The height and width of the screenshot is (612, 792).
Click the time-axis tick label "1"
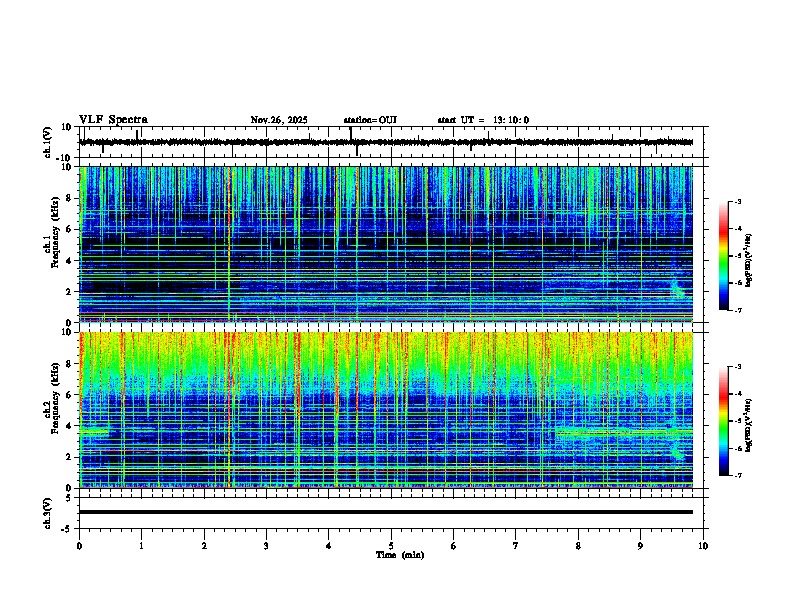(141, 546)
